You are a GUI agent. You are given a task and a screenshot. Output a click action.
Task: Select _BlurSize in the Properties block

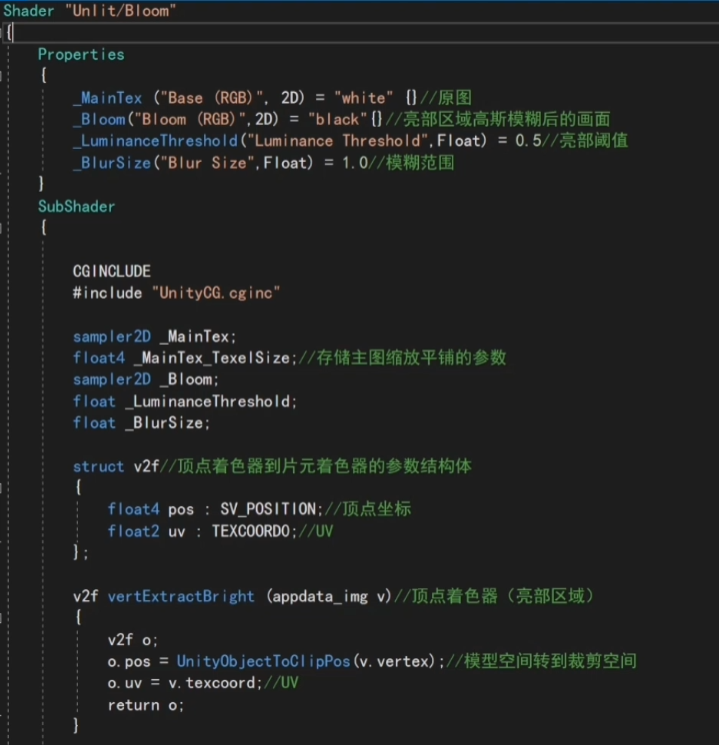click(x=112, y=163)
